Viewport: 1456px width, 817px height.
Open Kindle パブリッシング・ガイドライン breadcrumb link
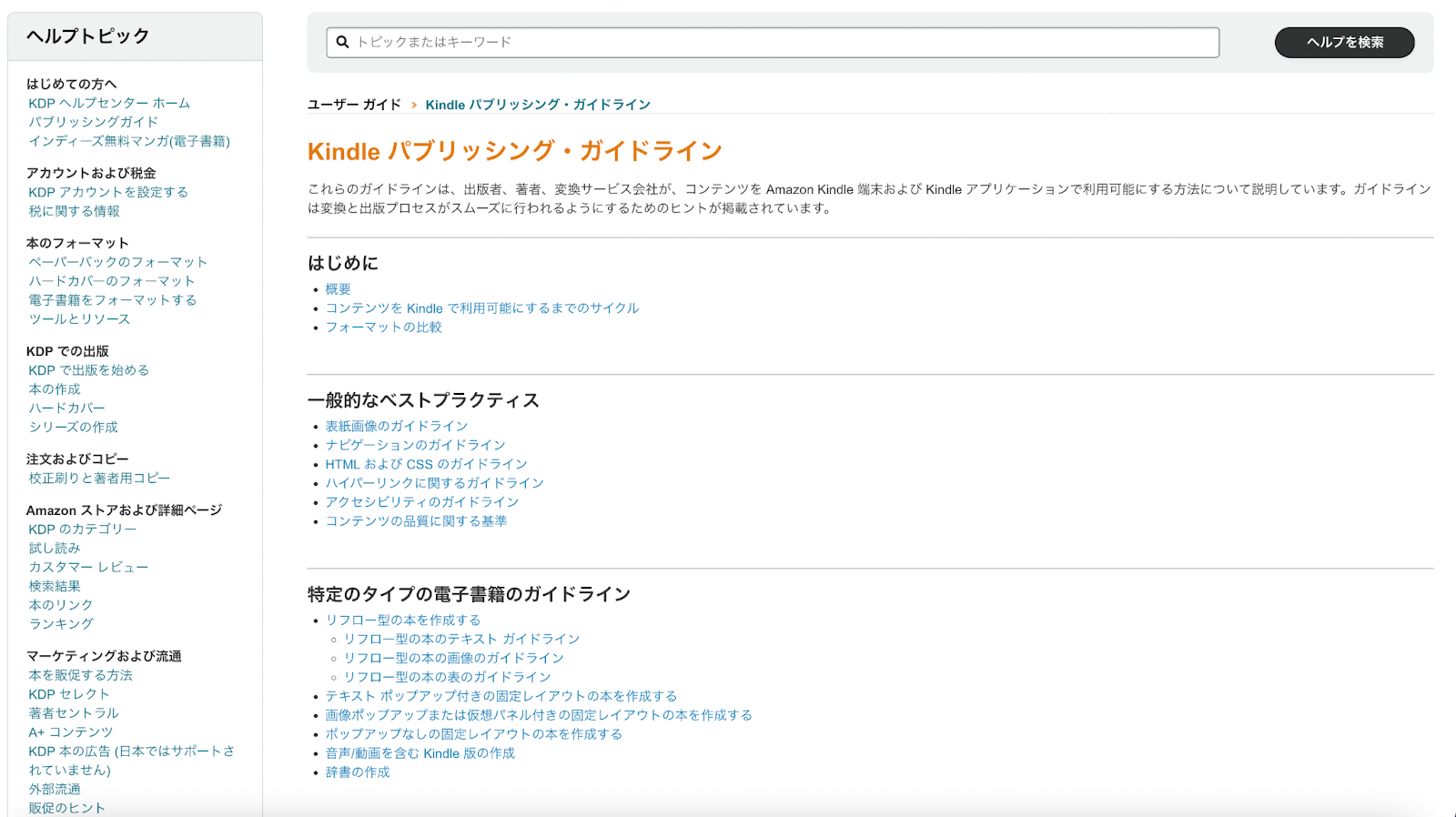(538, 105)
